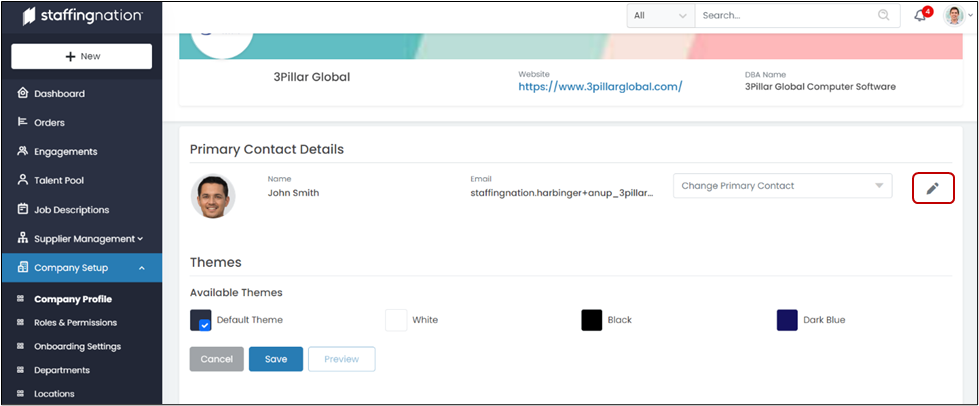
Task: Click John Smith's profile photo
Action: [213, 196]
